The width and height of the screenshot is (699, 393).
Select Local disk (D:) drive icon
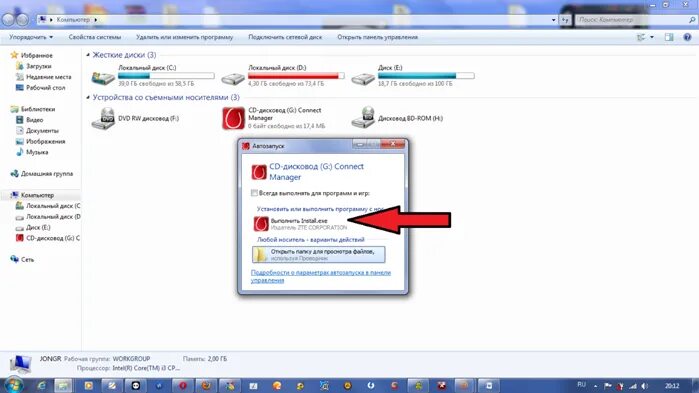coord(233,78)
